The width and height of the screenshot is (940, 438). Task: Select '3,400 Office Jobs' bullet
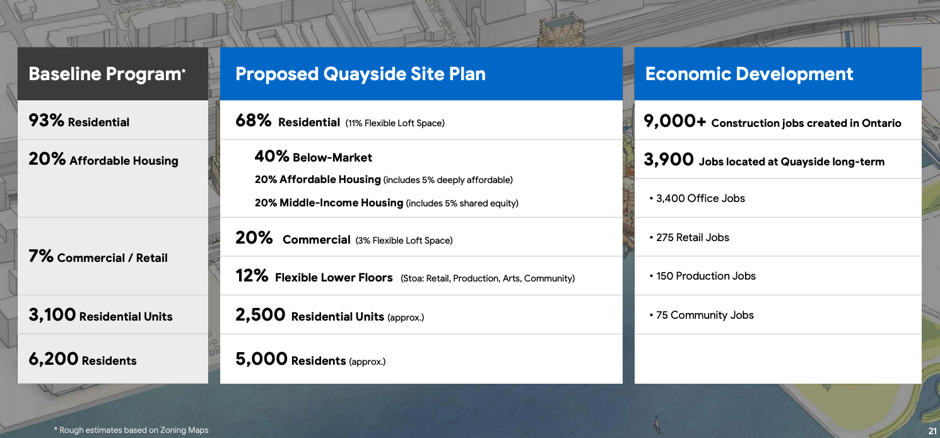coord(697,198)
